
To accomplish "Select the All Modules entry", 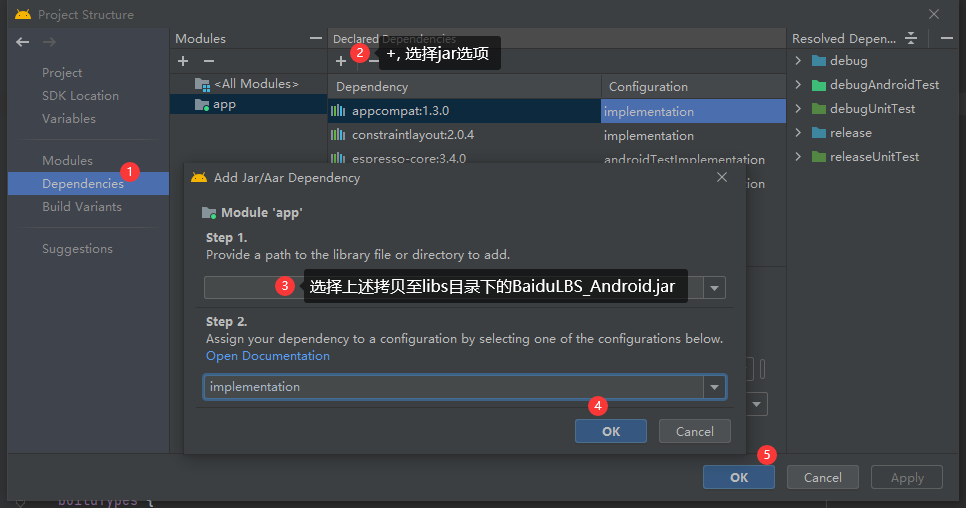I will (248, 84).
